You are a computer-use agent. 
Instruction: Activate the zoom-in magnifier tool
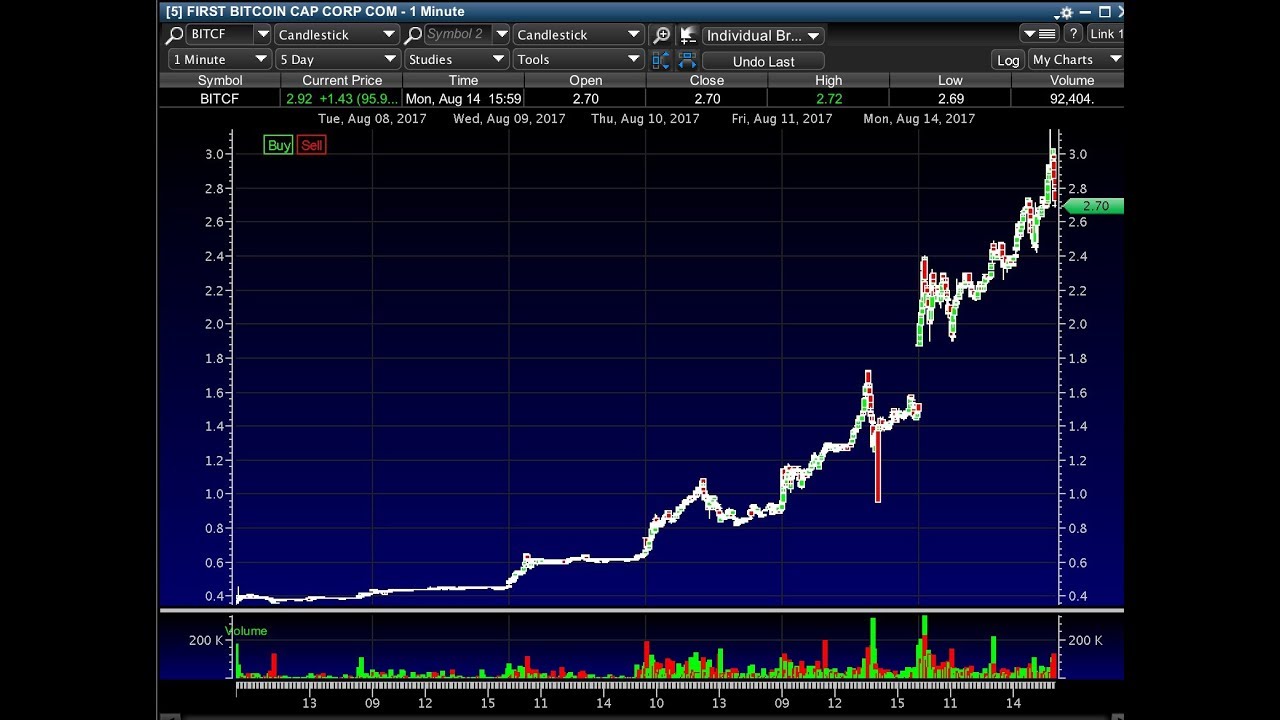661,35
